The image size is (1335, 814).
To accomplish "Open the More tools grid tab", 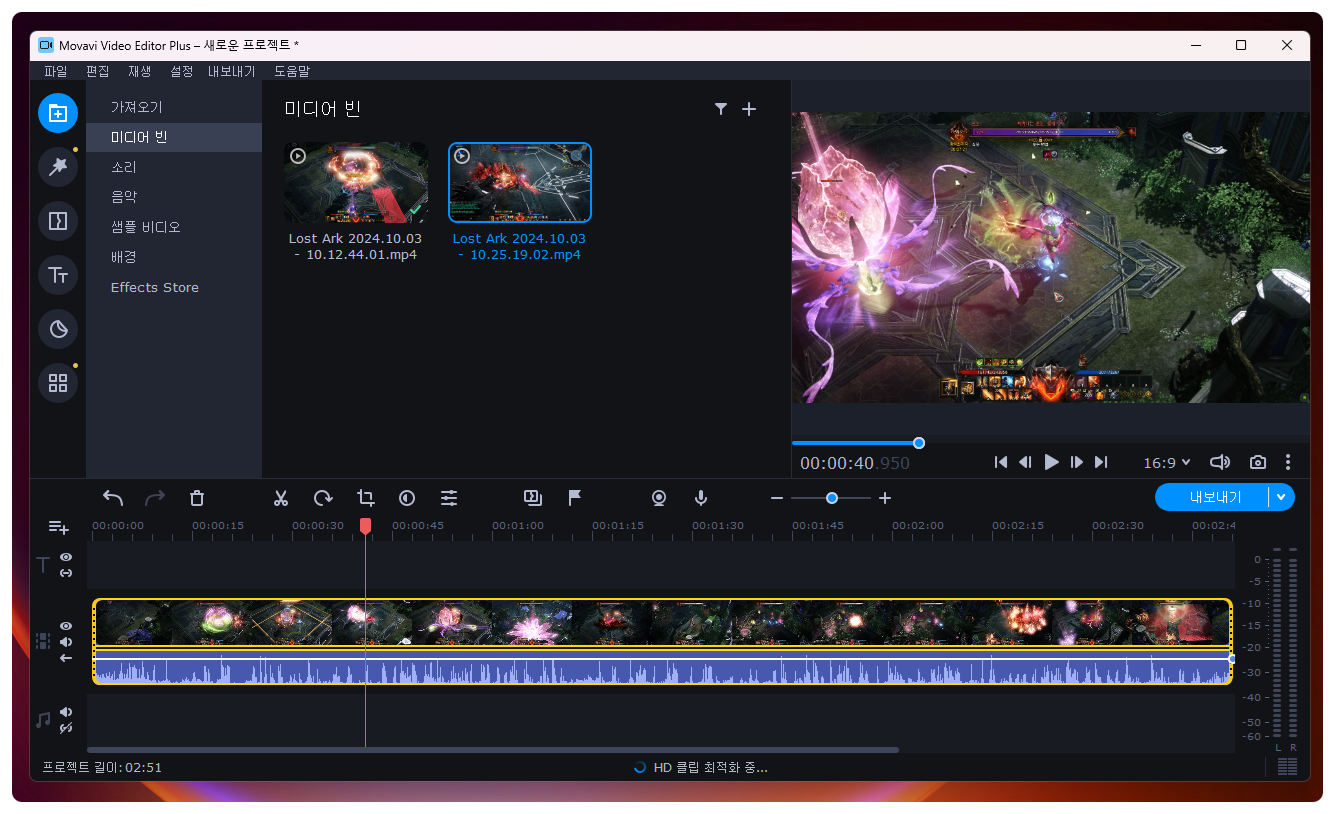I will click(58, 383).
